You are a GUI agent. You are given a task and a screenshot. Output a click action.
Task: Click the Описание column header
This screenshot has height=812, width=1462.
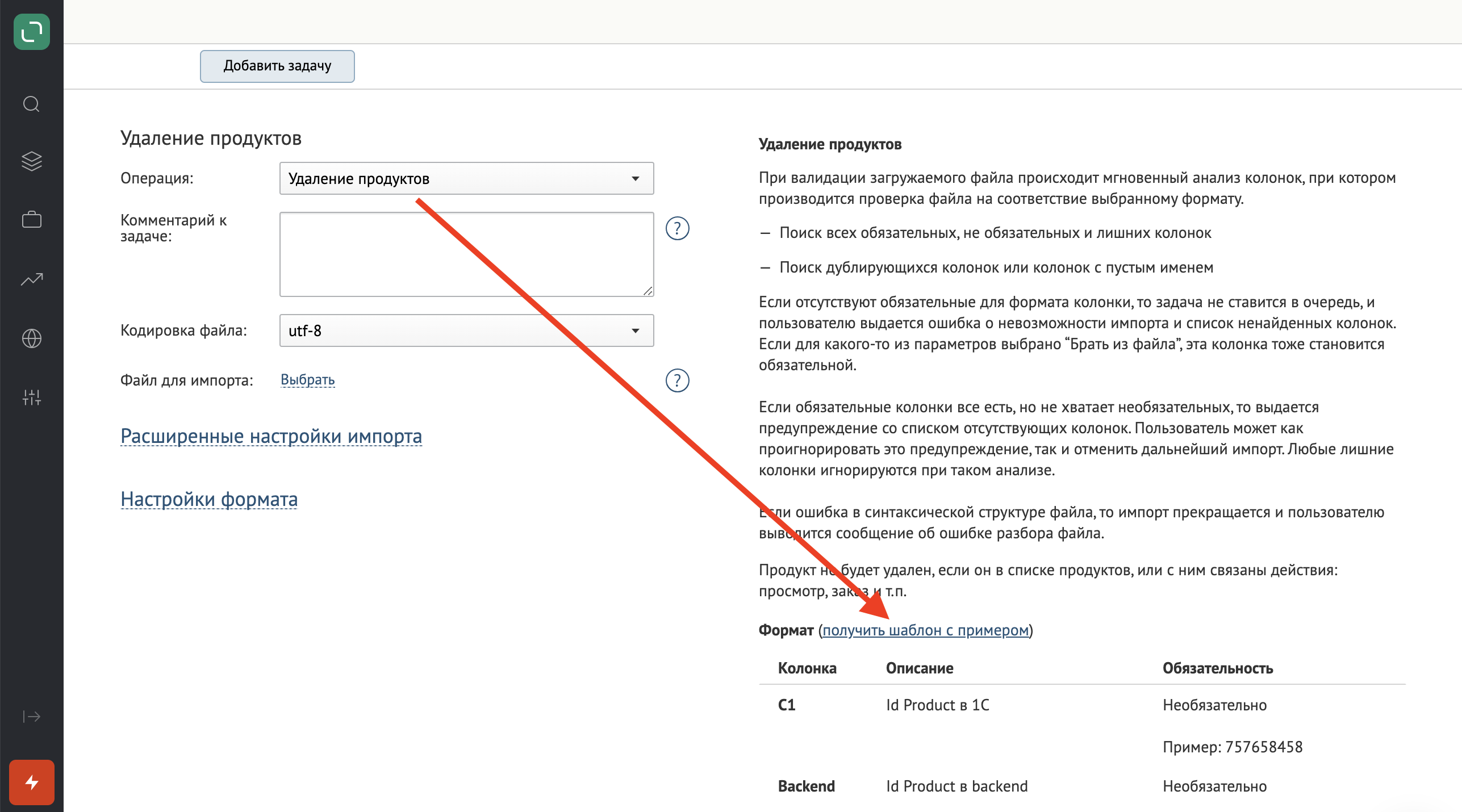point(919,668)
